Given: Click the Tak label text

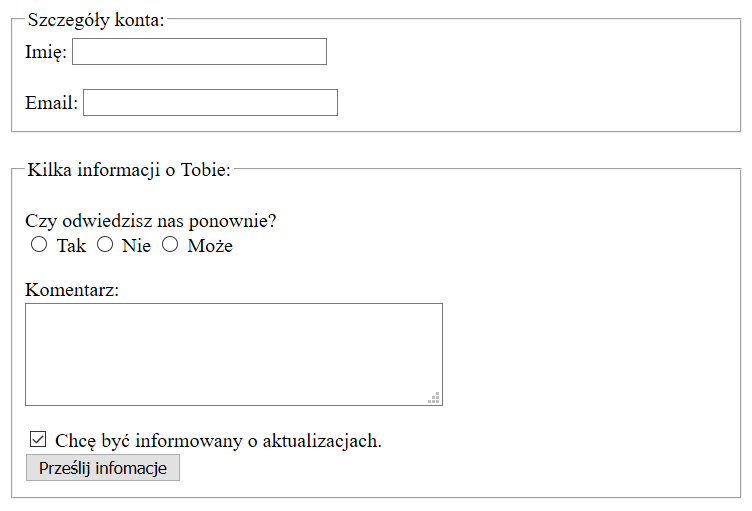Looking at the screenshot, I should (x=71, y=246).
